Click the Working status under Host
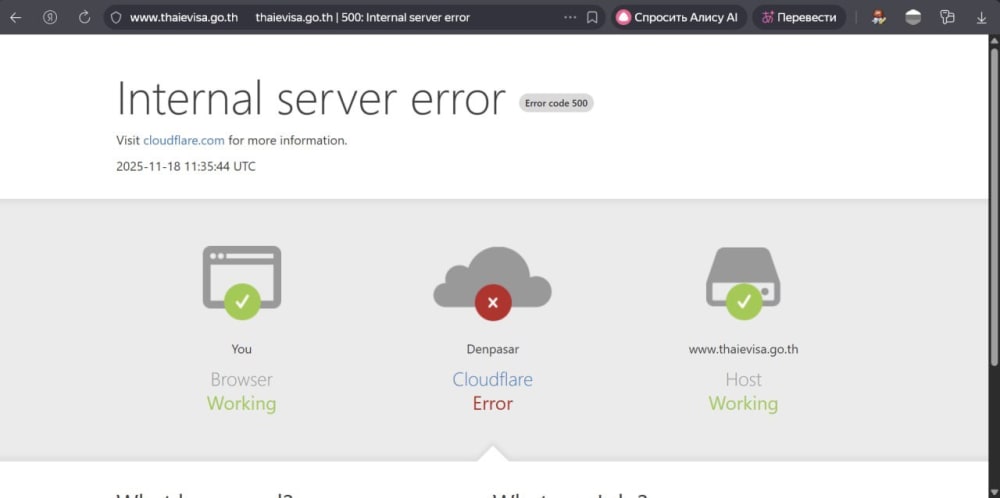 [744, 404]
